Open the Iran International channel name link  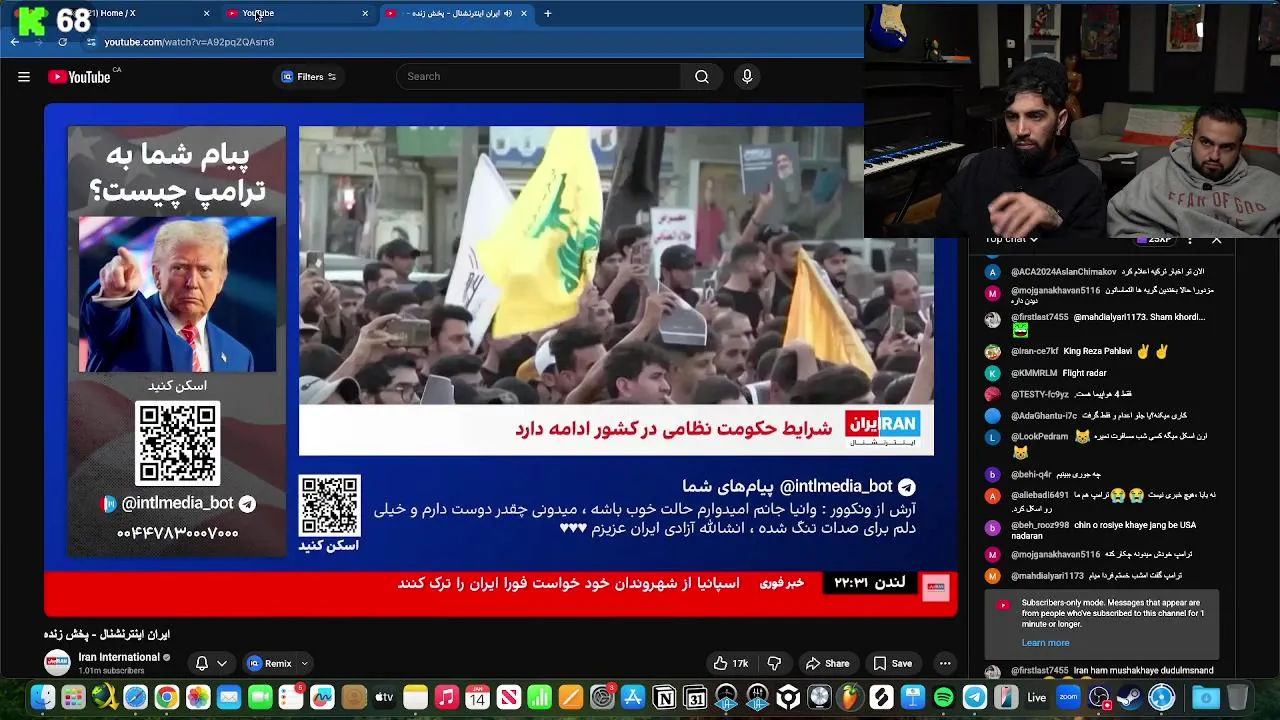[119, 657]
